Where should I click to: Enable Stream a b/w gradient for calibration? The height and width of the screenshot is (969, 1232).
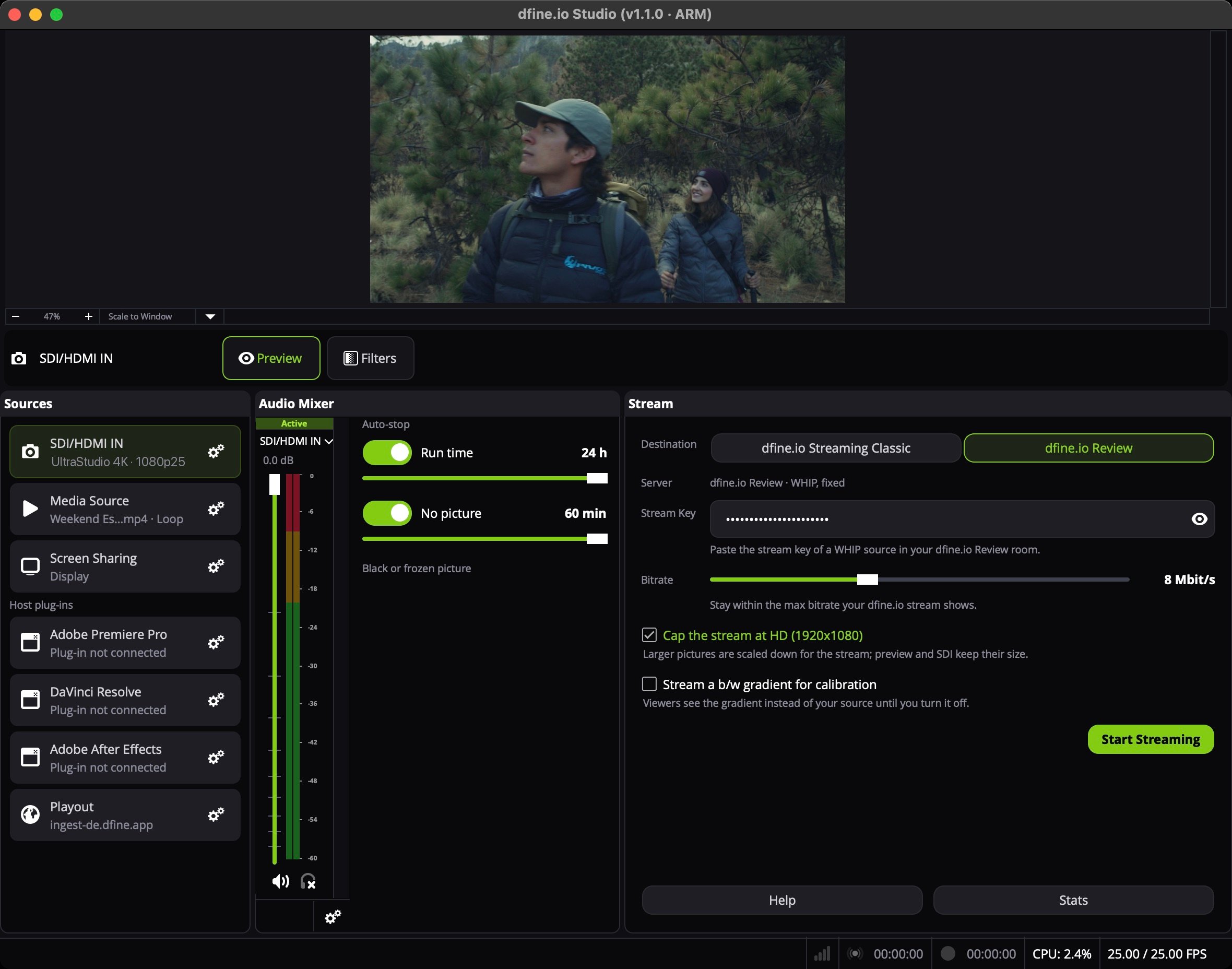point(649,684)
